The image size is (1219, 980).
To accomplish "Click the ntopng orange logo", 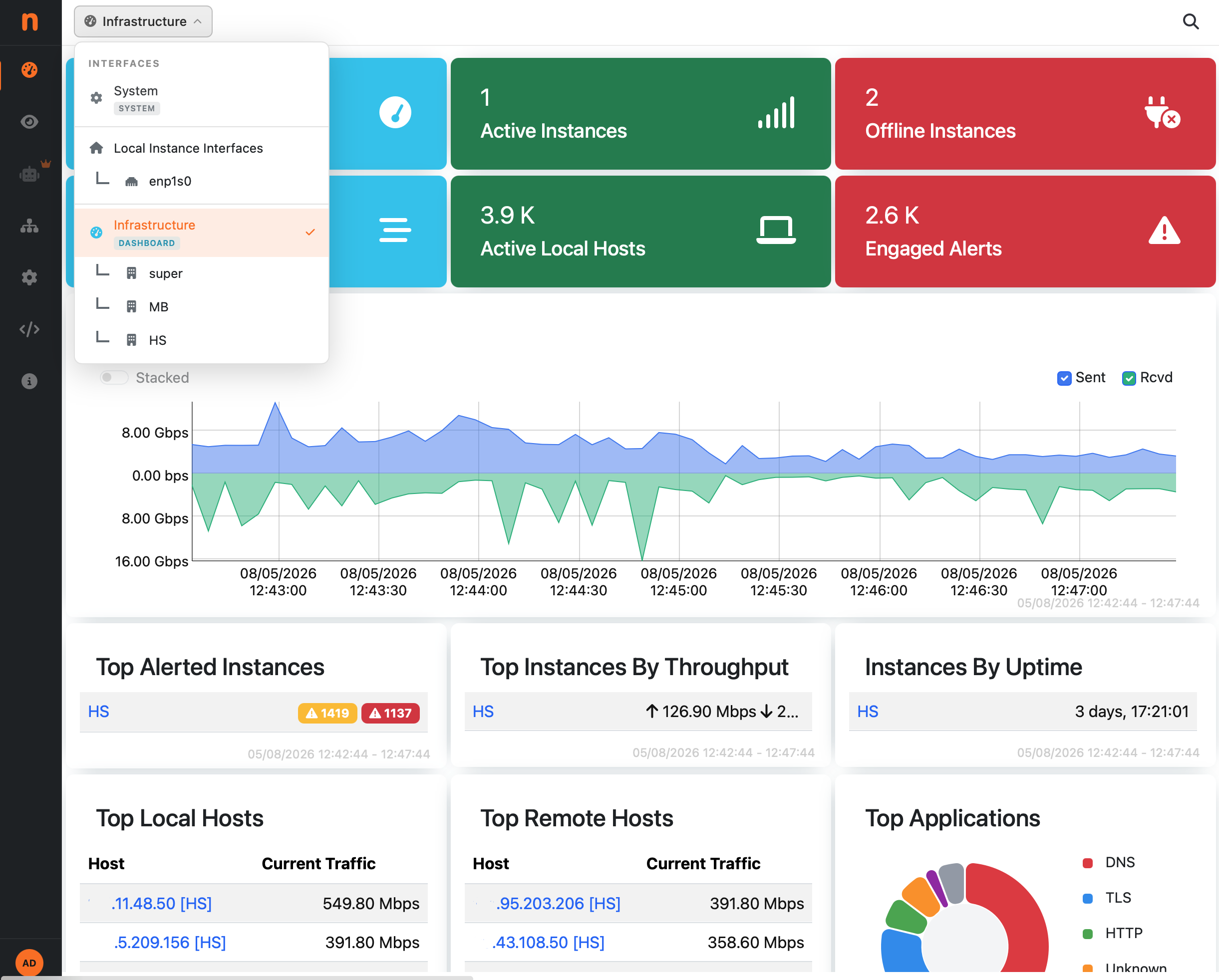I will 29,21.
